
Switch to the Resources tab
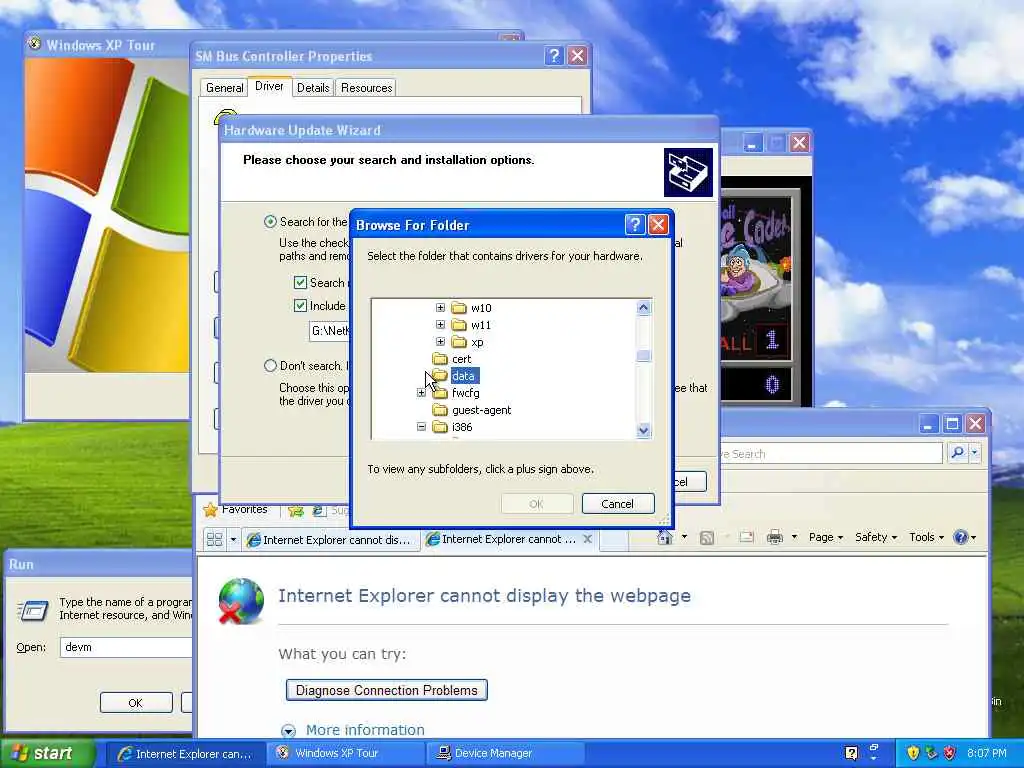366,88
